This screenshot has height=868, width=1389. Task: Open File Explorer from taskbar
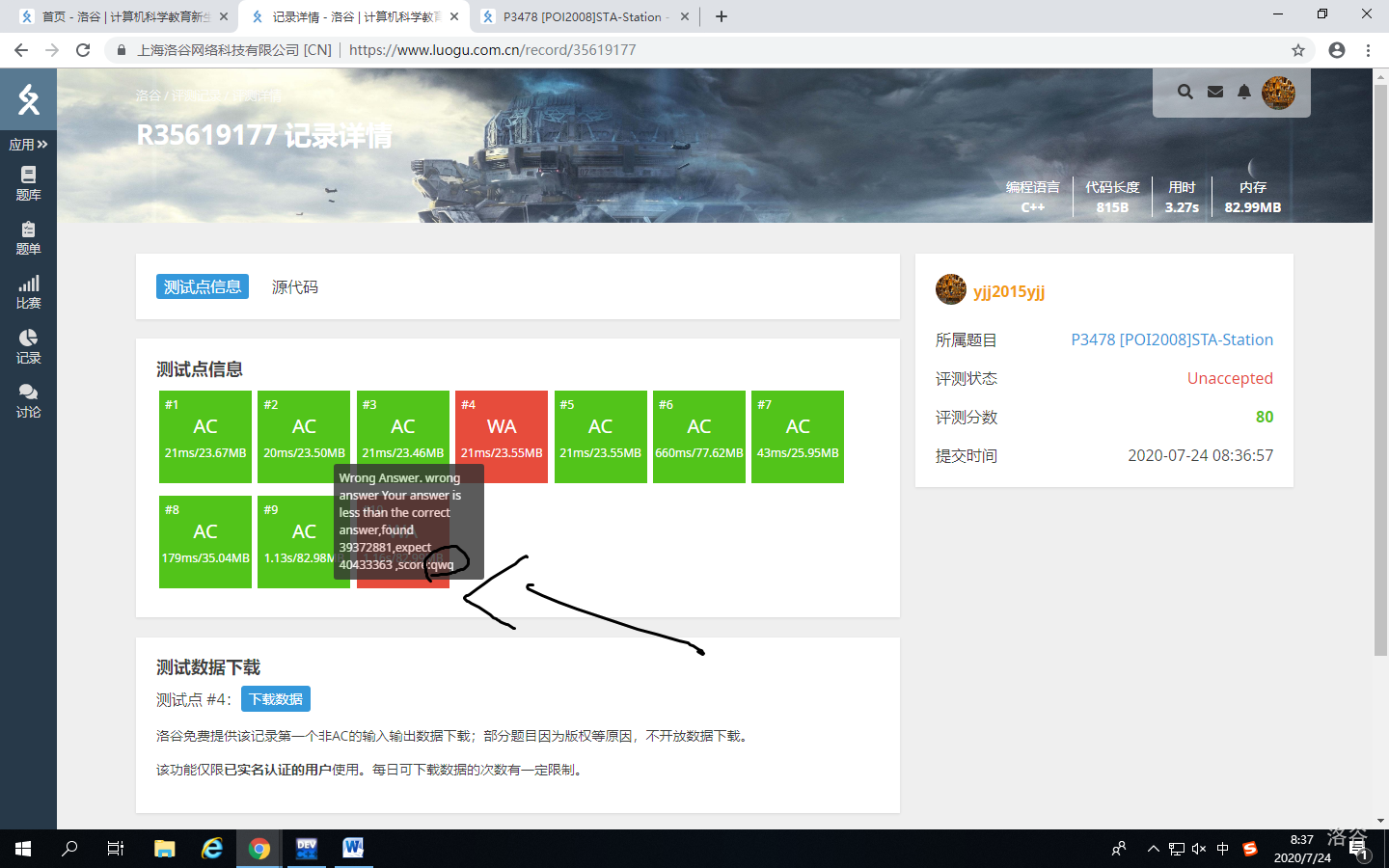(165, 849)
